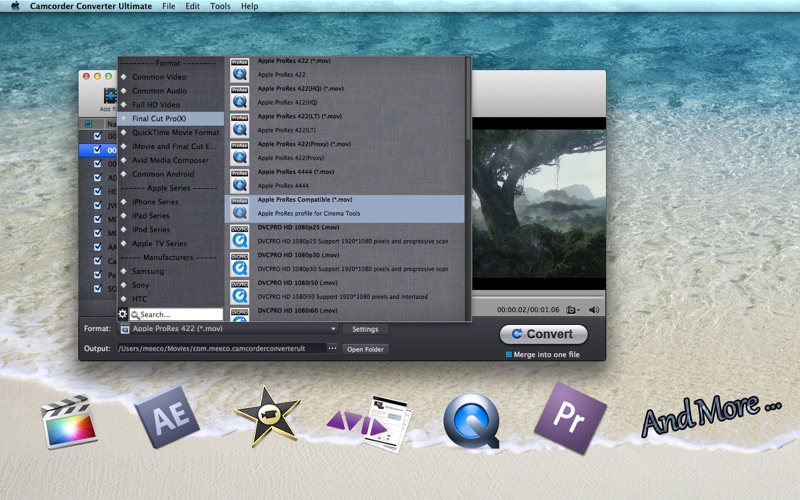Click the preview playback progress bar

(539, 295)
